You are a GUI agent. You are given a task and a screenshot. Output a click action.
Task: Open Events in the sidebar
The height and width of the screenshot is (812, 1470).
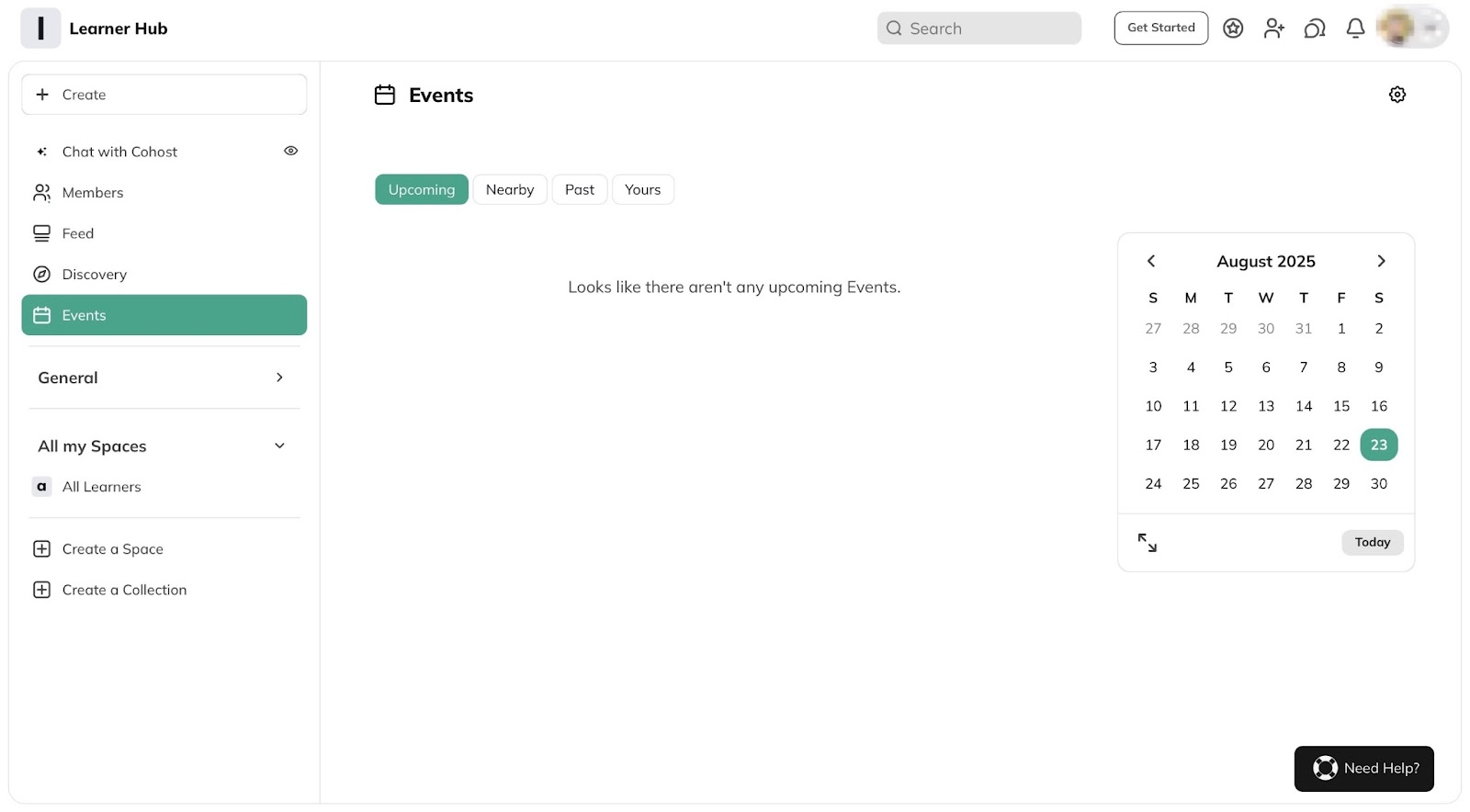pyautogui.click(x=164, y=315)
